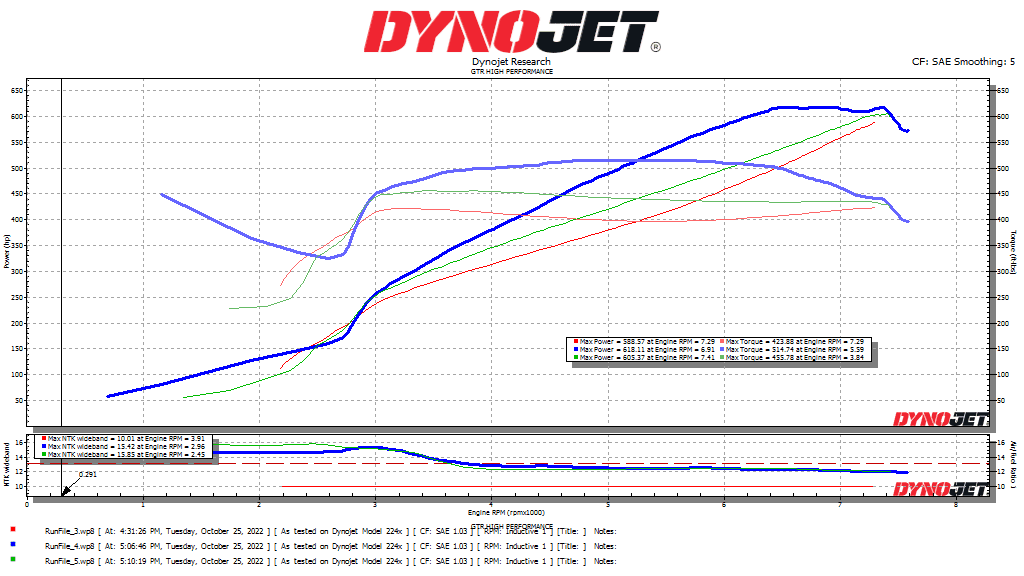The image size is (1024, 576).
Task: Click the blue Max NTK wideband 15.42 swatch
Action: point(44,447)
